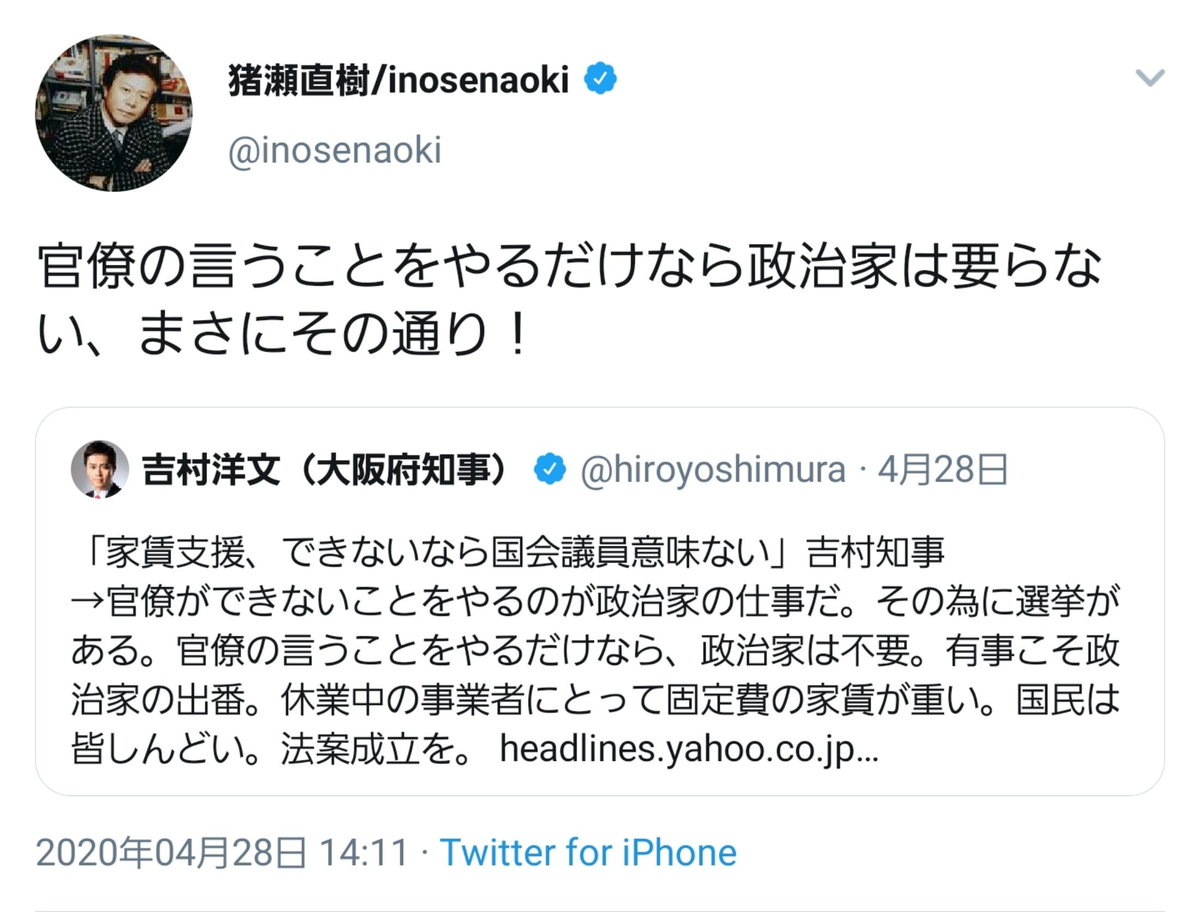This screenshot has width=1200, height=912.
Task: Click the display name 猪瀬直樹/inosenaoki
Action: point(399,79)
